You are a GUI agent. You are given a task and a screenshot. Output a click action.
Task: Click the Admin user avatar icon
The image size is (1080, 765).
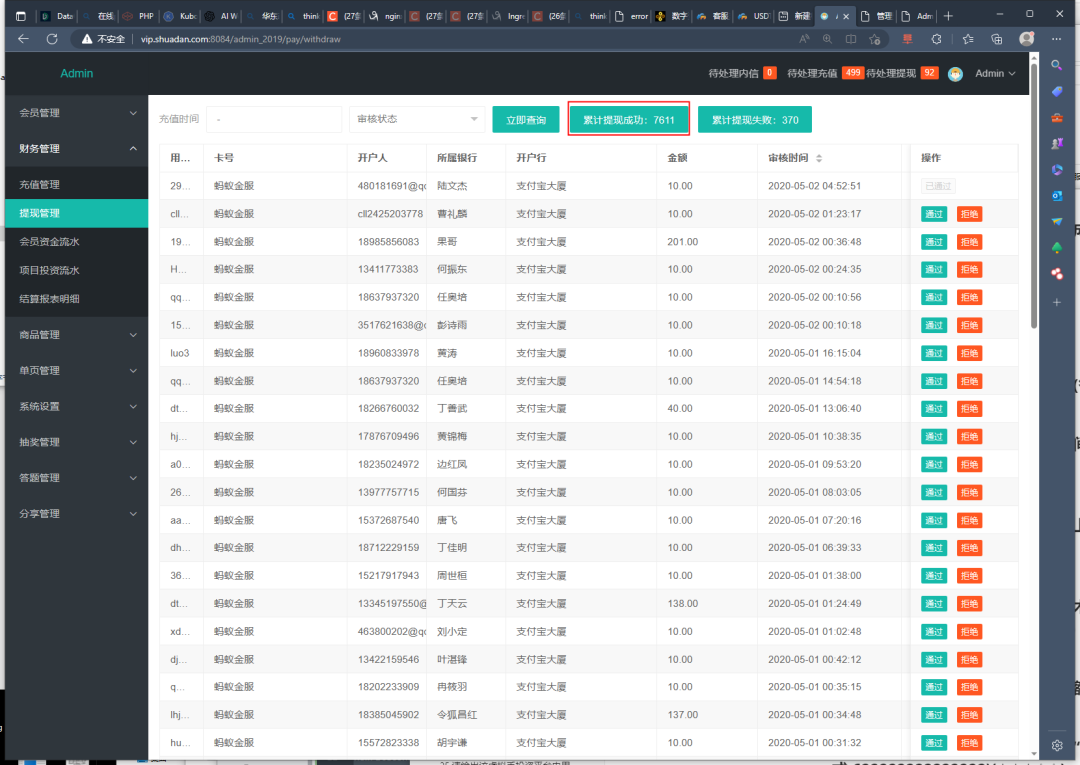coord(955,74)
